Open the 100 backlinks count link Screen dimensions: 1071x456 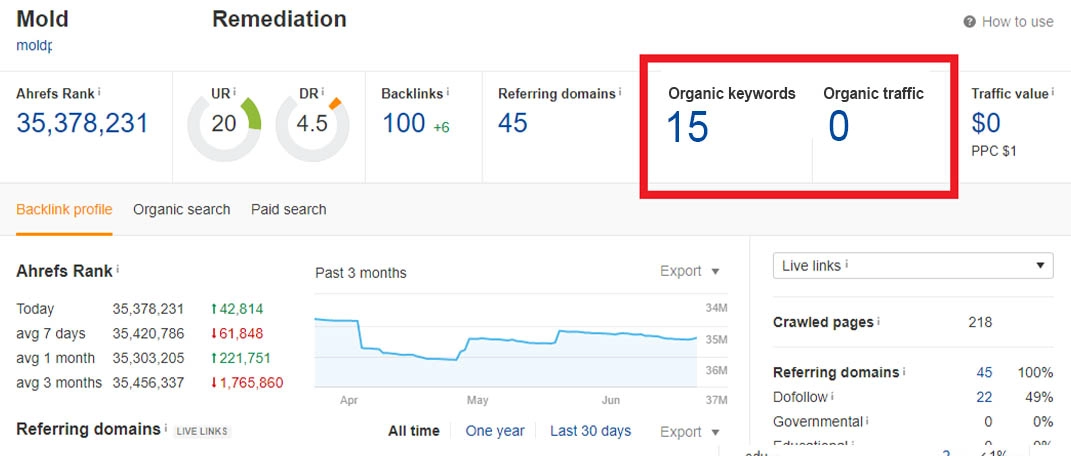click(403, 124)
